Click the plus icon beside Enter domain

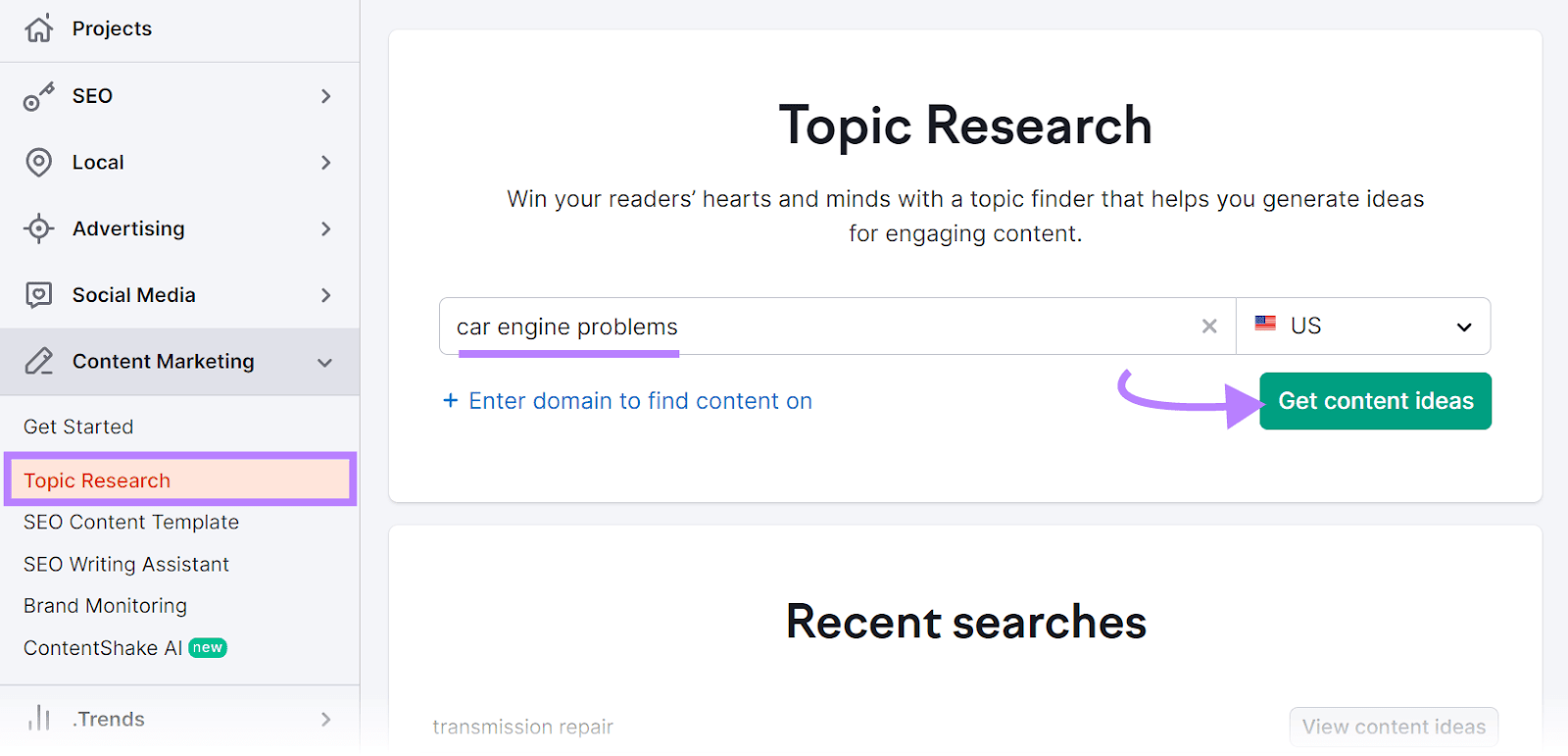pyautogui.click(x=451, y=400)
